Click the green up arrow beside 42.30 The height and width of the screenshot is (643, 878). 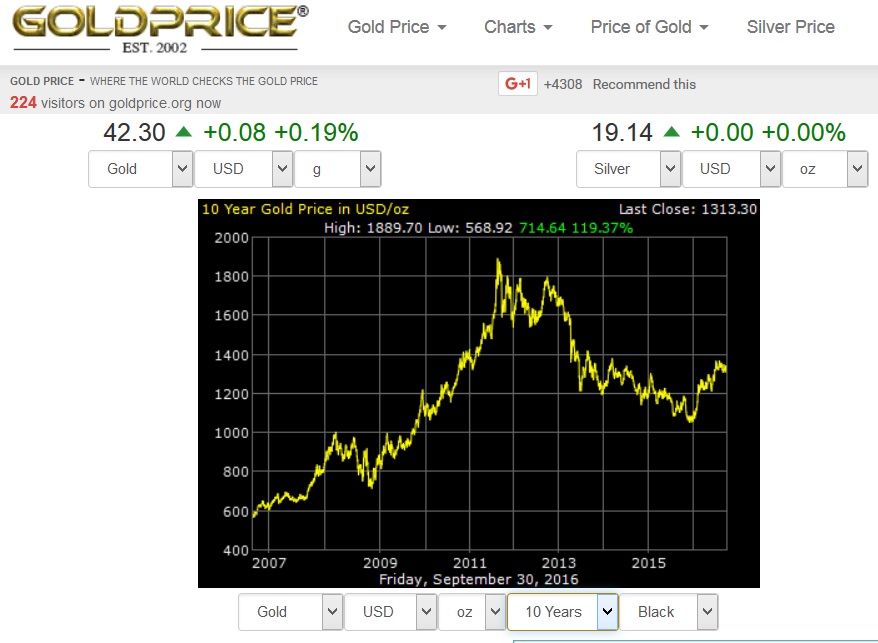184,132
